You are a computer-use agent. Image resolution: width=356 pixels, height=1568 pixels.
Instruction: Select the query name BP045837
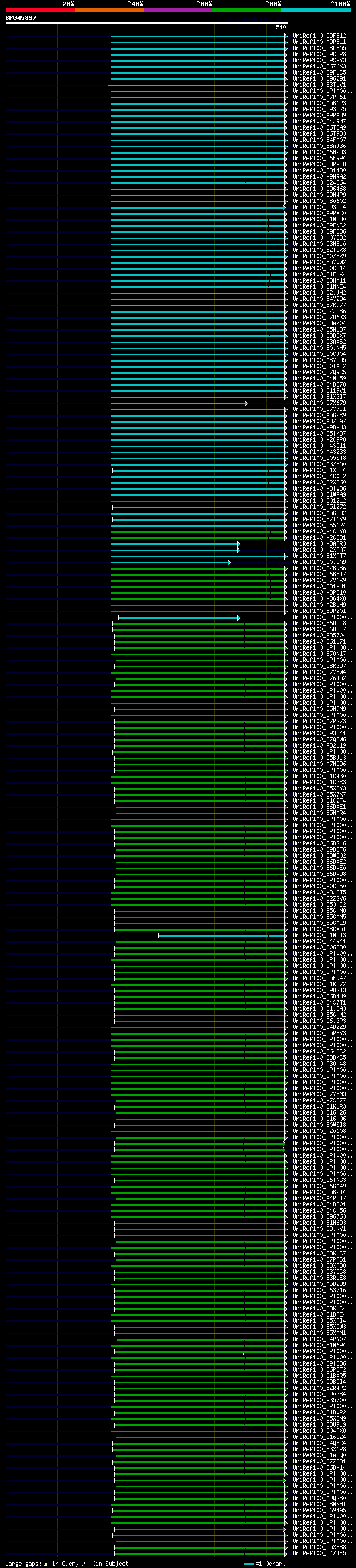(x=21, y=18)
